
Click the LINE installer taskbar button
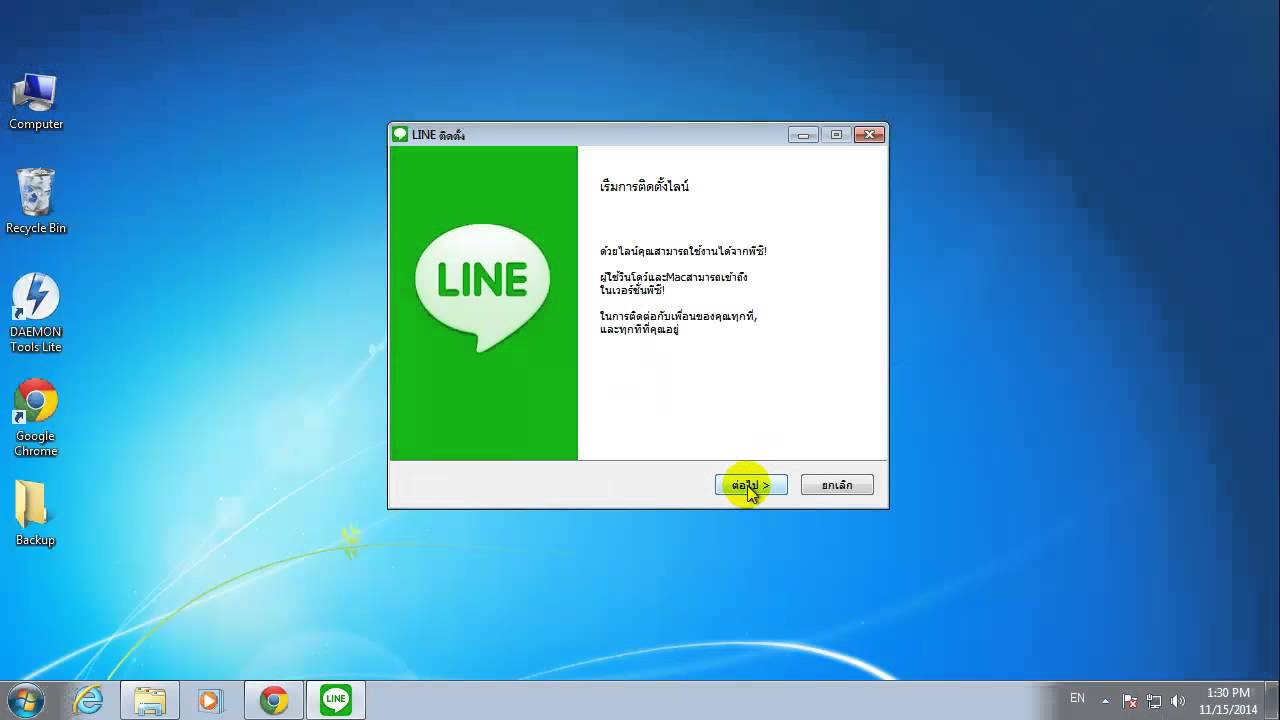click(336, 700)
